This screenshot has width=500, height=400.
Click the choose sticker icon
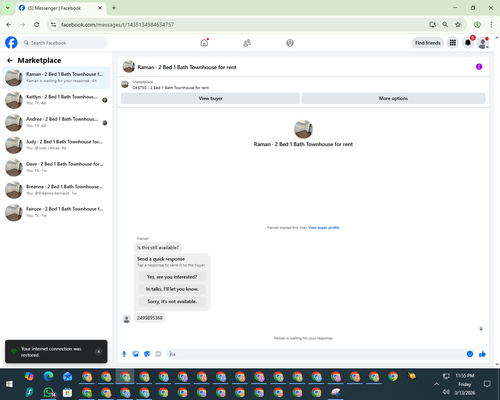tap(147, 354)
